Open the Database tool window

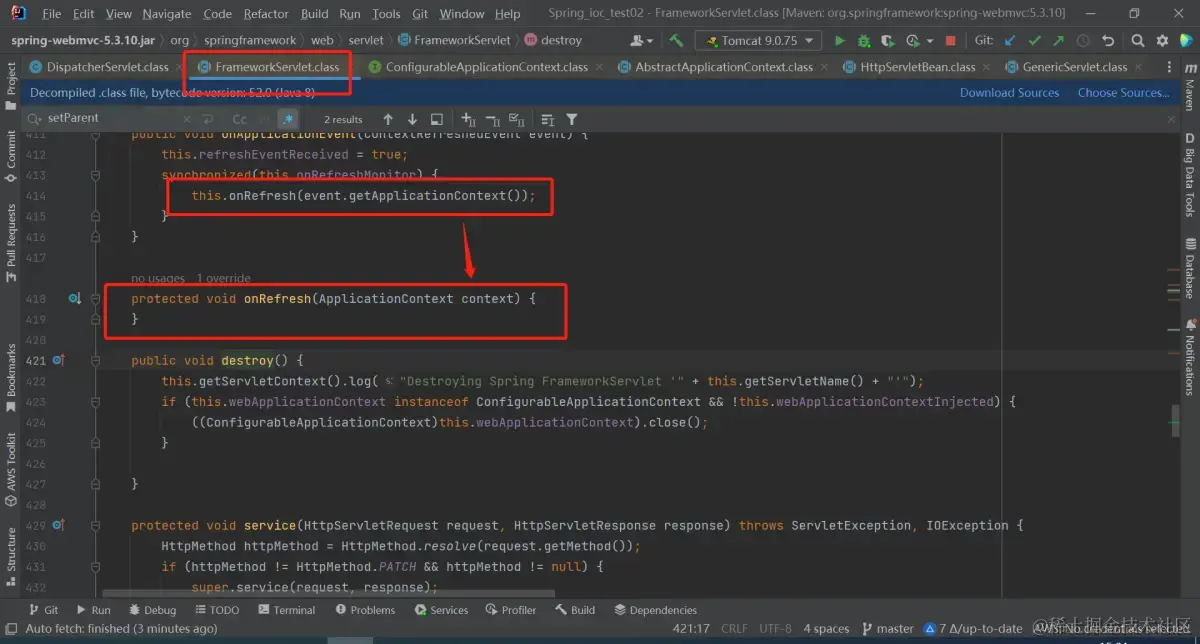[x=1190, y=269]
